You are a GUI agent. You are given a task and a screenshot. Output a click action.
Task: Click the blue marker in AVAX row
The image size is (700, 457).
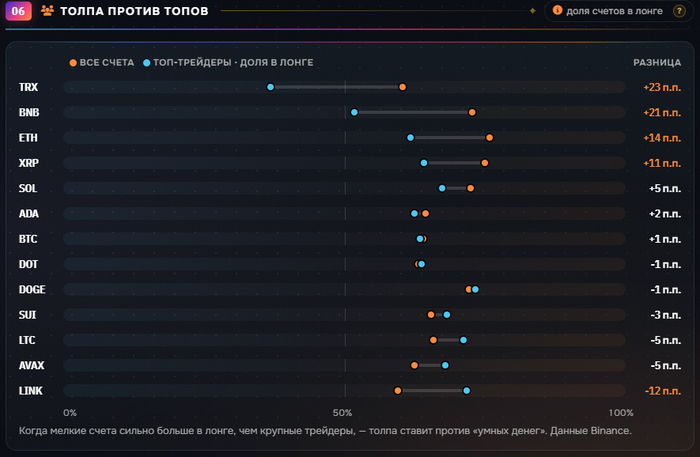445,366
